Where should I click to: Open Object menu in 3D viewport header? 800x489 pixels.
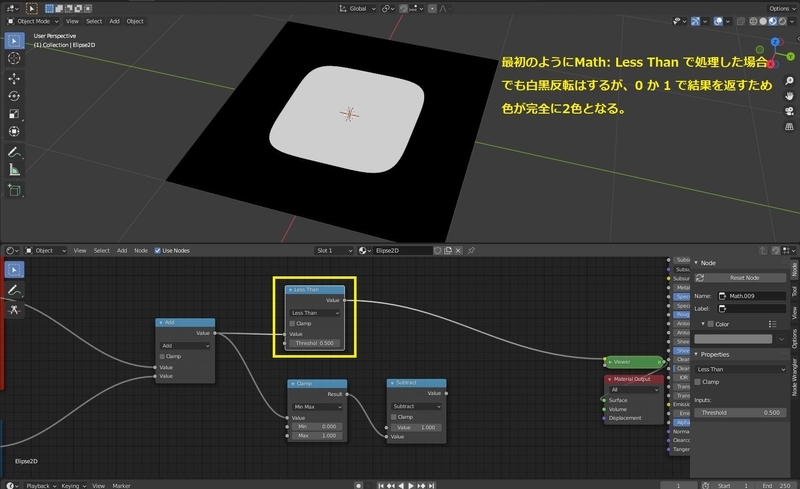(x=135, y=21)
